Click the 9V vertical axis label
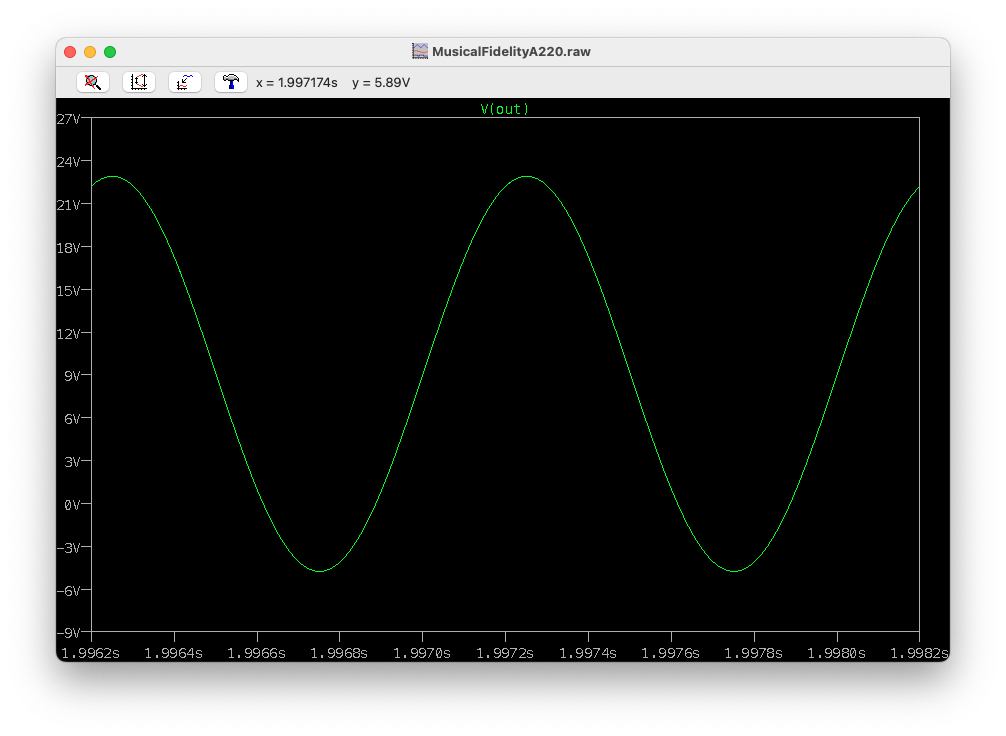 72,376
